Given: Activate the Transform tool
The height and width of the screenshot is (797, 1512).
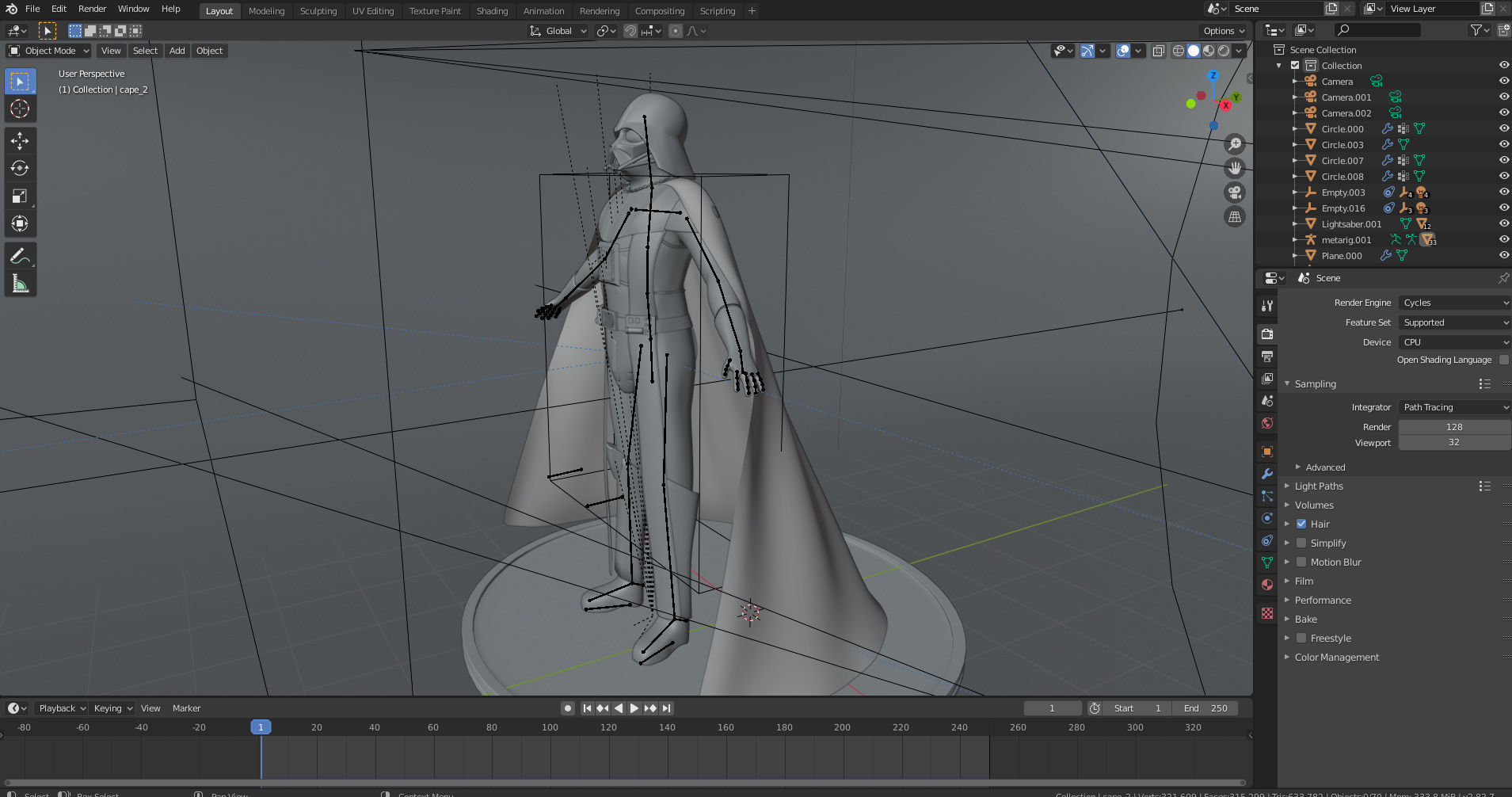Looking at the screenshot, I should click(20, 224).
